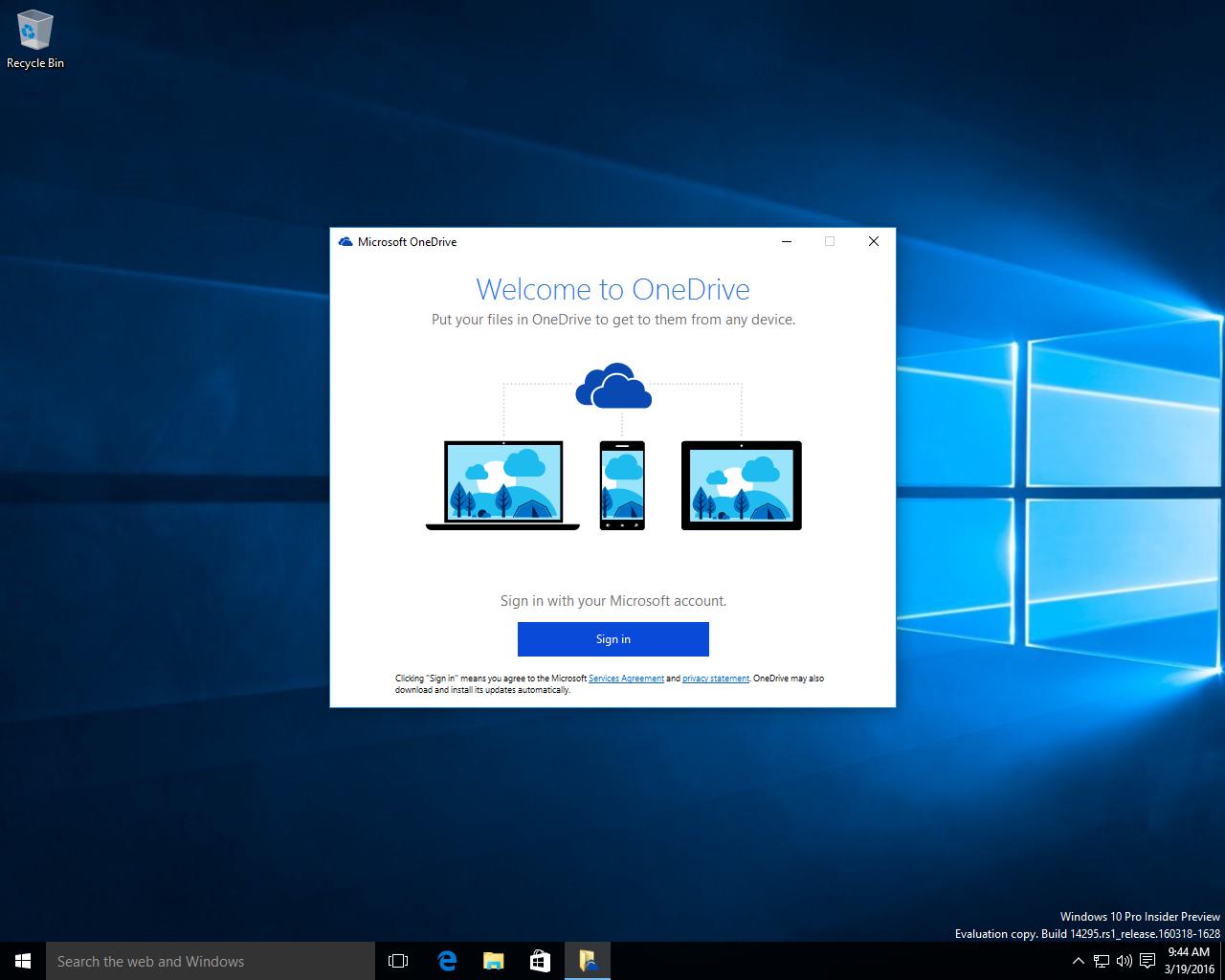This screenshot has height=980, width=1225.
Task: Click the laptop illustration in OneDrive window
Action: (x=502, y=485)
